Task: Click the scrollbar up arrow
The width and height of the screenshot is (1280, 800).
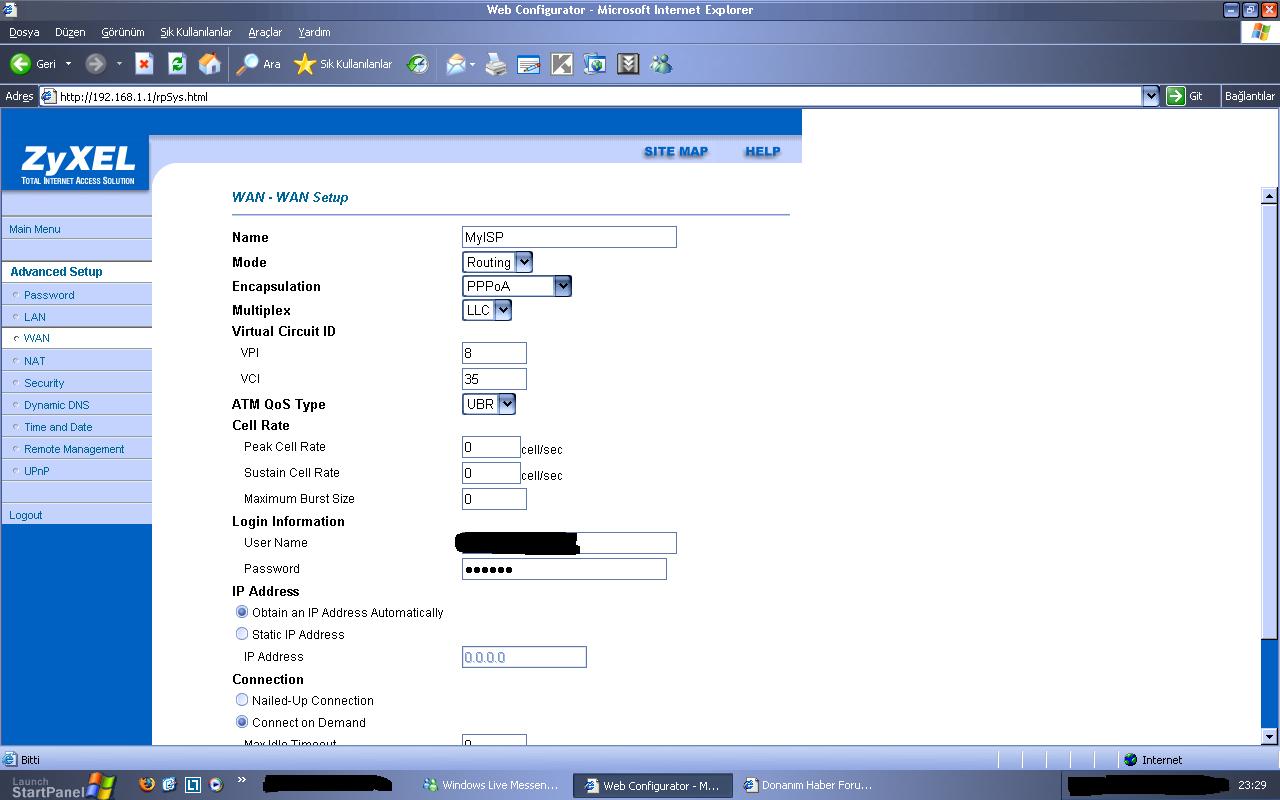Action: pyautogui.click(x=1270, y=195)
